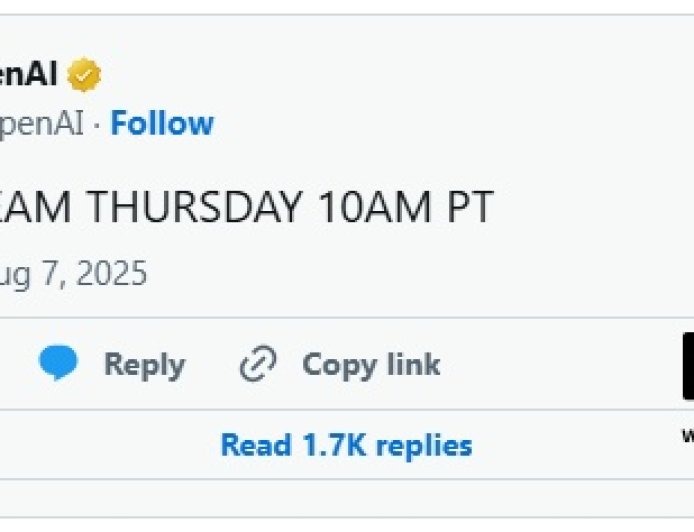Viewport: 694px width, 532px height.
Task: Open the @OpenAI handle link
Action: (42, 124)
